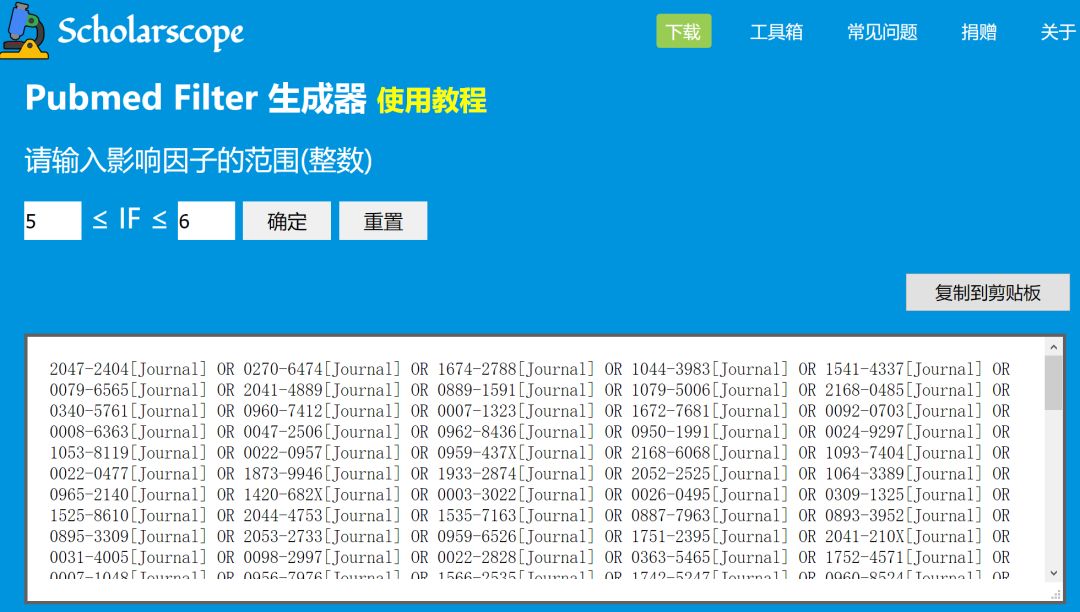The width and height of the screenshot is (1080, 612).
Task: Click inside the journal filter results textarea
Action: coord(534,469)
